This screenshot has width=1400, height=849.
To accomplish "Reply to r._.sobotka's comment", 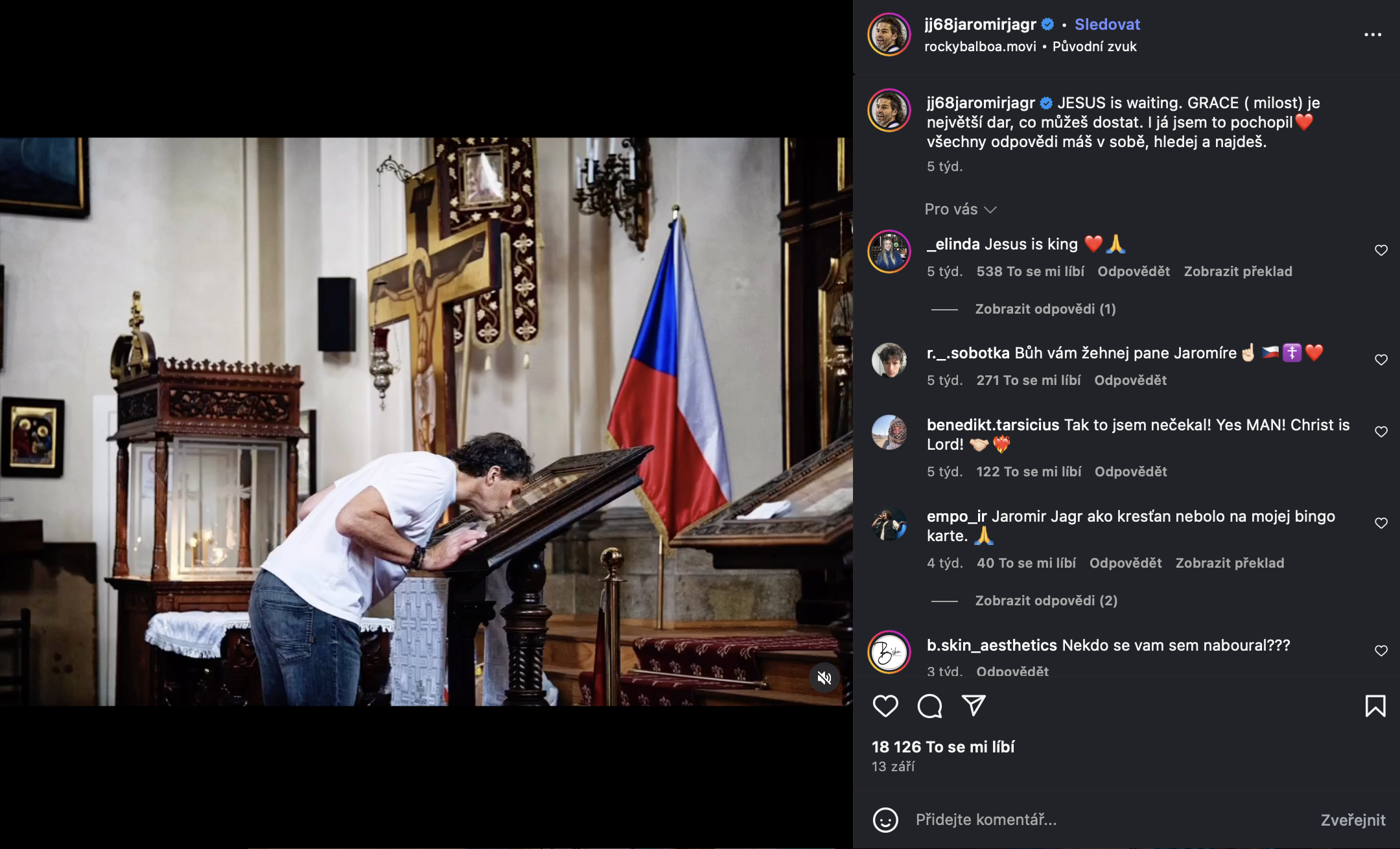I will point(1130,380).
